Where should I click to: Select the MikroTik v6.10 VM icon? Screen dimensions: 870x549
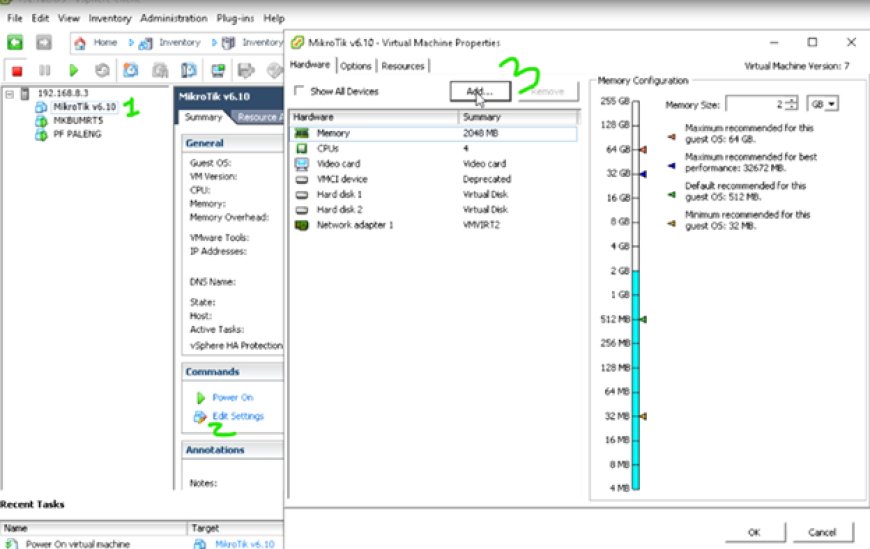[41, 107]
